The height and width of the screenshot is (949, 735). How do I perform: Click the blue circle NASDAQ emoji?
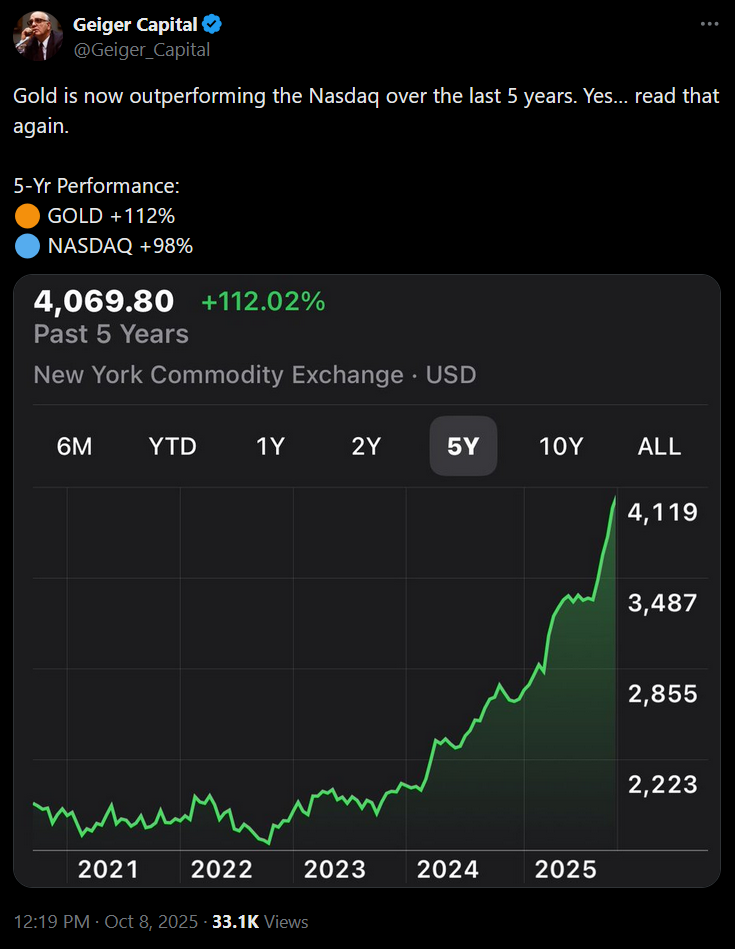pyautogui.click(x=27, y=245)
